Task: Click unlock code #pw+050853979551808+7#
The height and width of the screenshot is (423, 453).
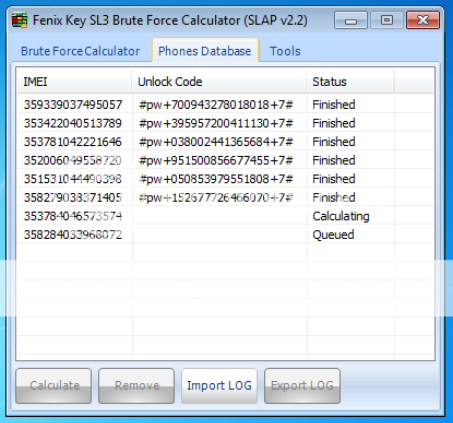Action: click(x=216, y=179)
